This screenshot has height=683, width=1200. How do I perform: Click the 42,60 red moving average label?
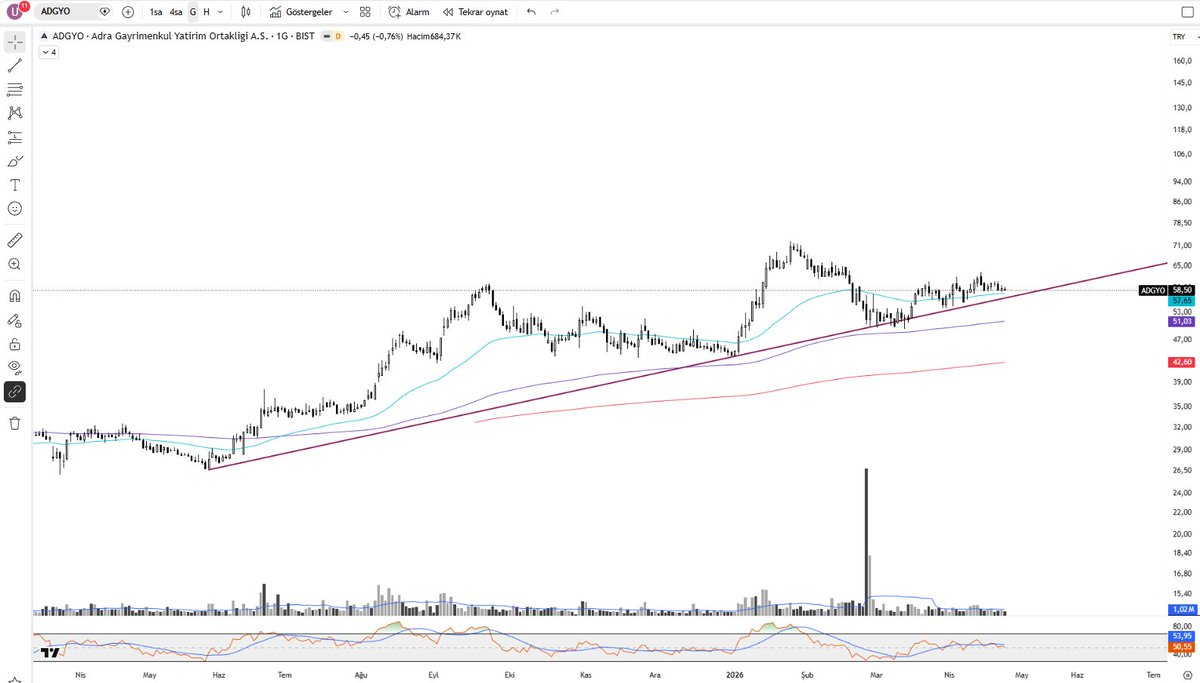click(1181, 362)
